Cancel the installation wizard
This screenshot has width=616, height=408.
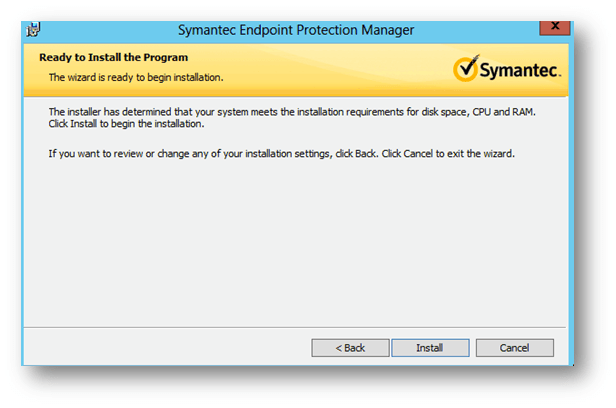(x=514, y=348)
